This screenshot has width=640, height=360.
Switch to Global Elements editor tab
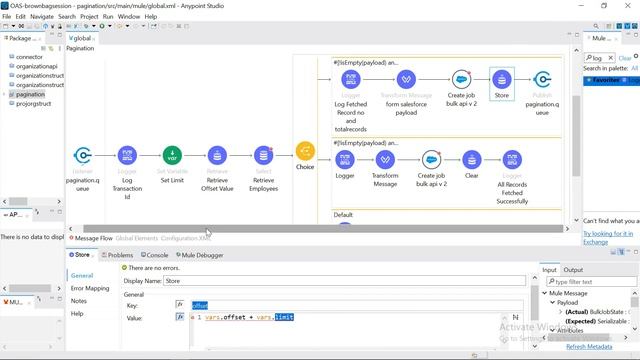pos(137,238)
